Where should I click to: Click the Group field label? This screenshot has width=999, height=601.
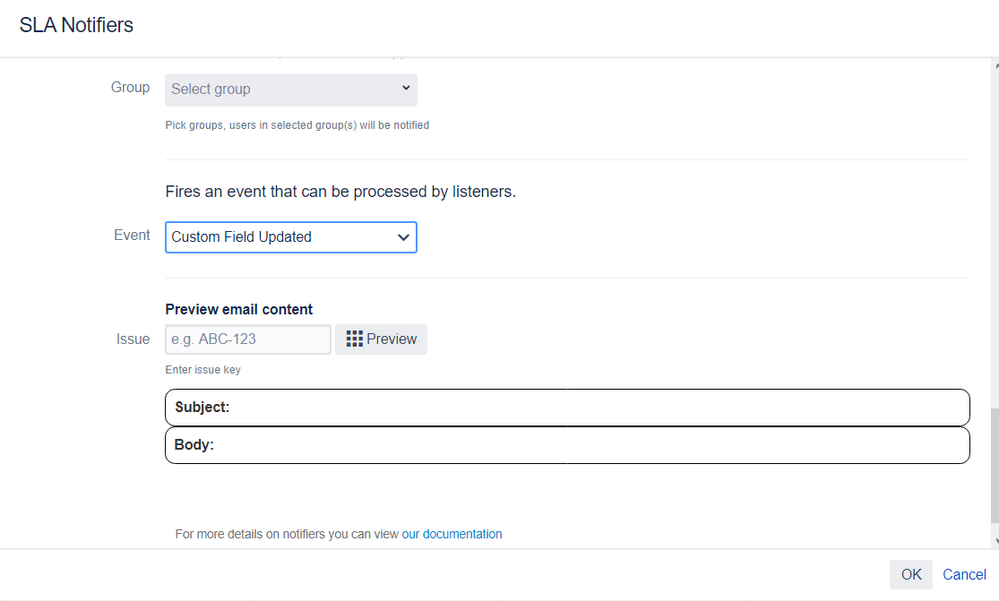(130, 87)
